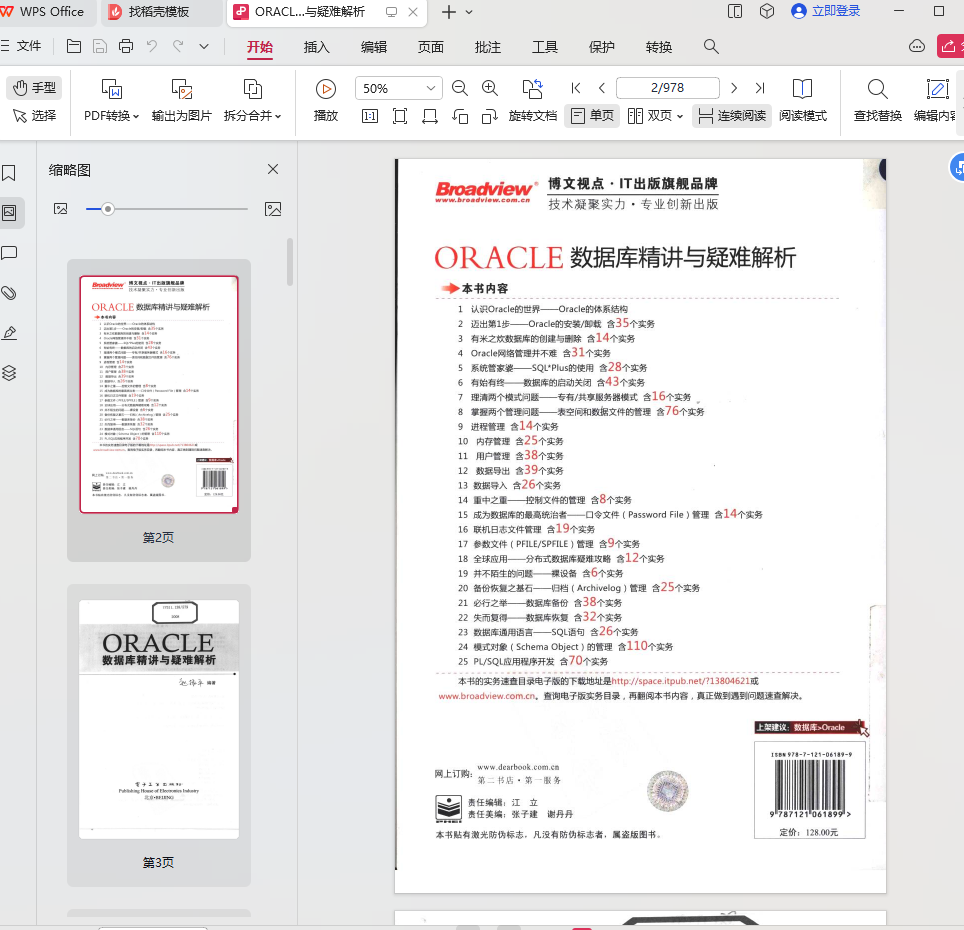Screen dimensions: 964x930
Task: Select the Hand tool (手型)
Action: pos(34,88)
